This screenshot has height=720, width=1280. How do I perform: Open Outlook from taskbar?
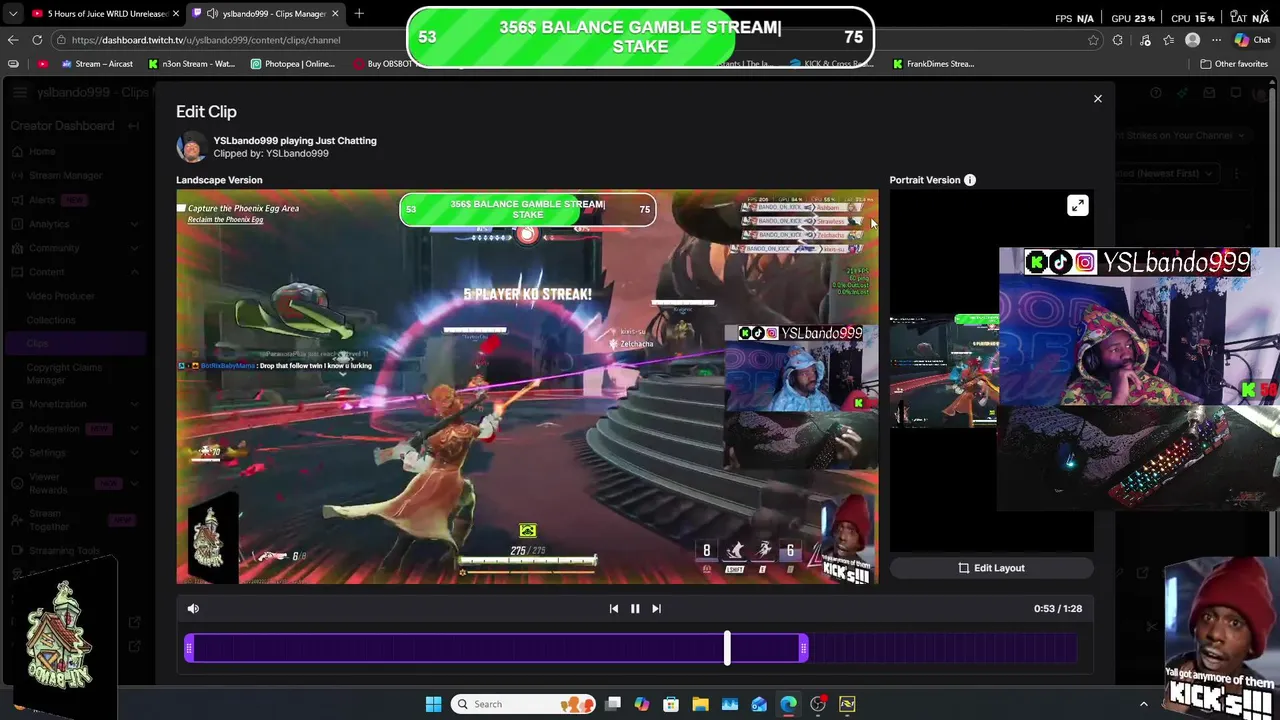pos(759,704)
